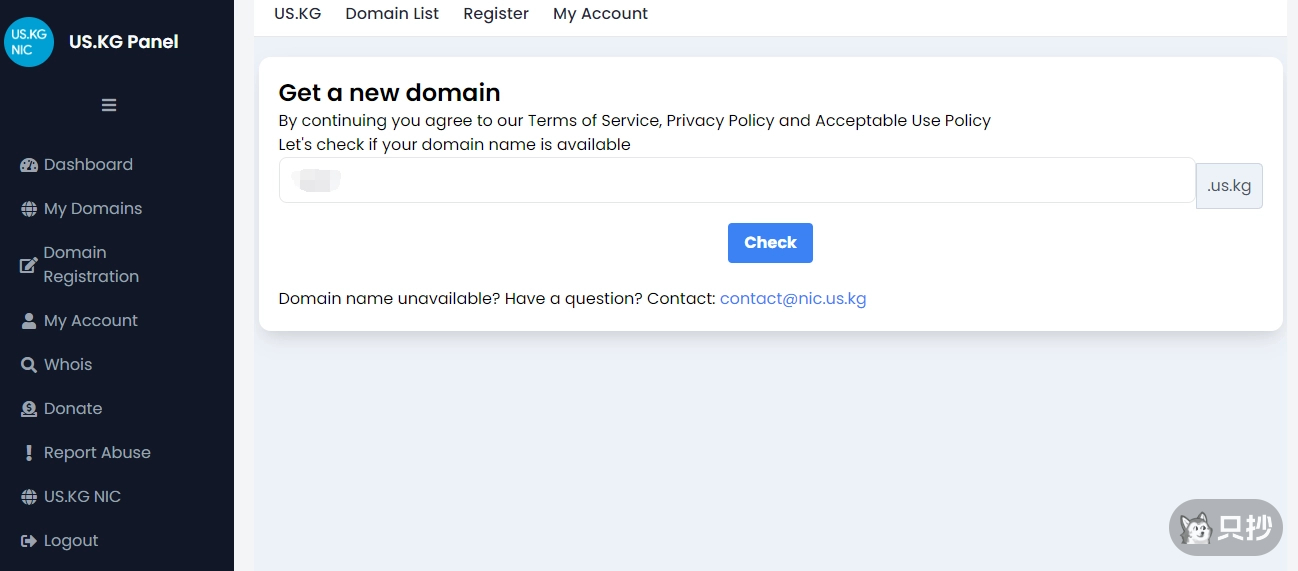
Task: Click the globe icon beside My Domains
Action: 28,209
